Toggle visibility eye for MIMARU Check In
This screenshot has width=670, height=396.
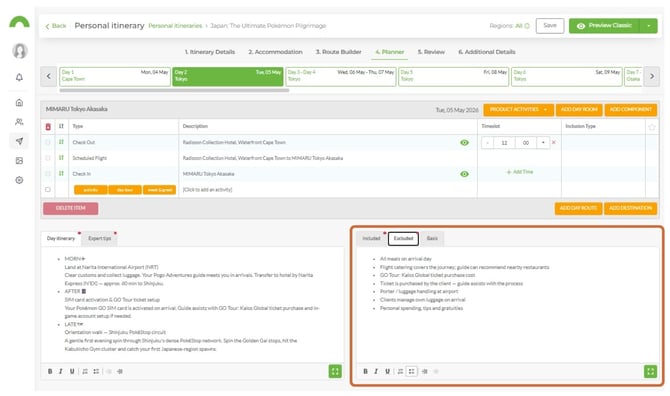pos(464,174)
